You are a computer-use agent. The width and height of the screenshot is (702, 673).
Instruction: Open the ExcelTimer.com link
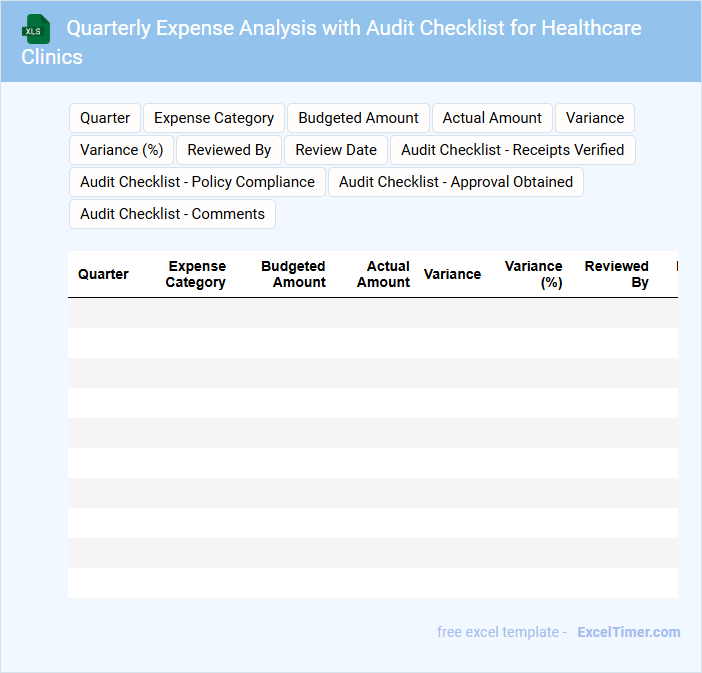[x=629, y=632]
